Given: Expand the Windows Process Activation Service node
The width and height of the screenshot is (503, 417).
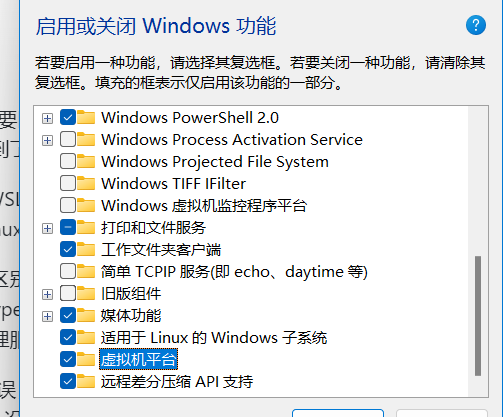Looking at the screenshot, I should click(x=47, y=140).
